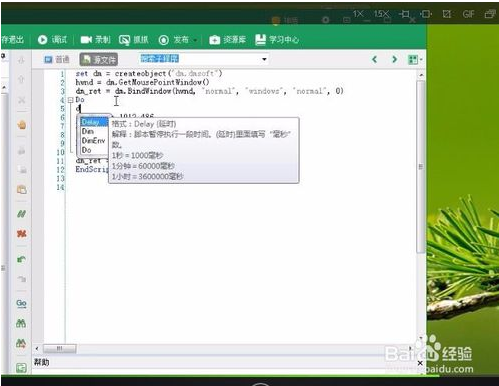Open the 抓抓 capture tool
Screen dimensions: 499x386
point(134,40)
